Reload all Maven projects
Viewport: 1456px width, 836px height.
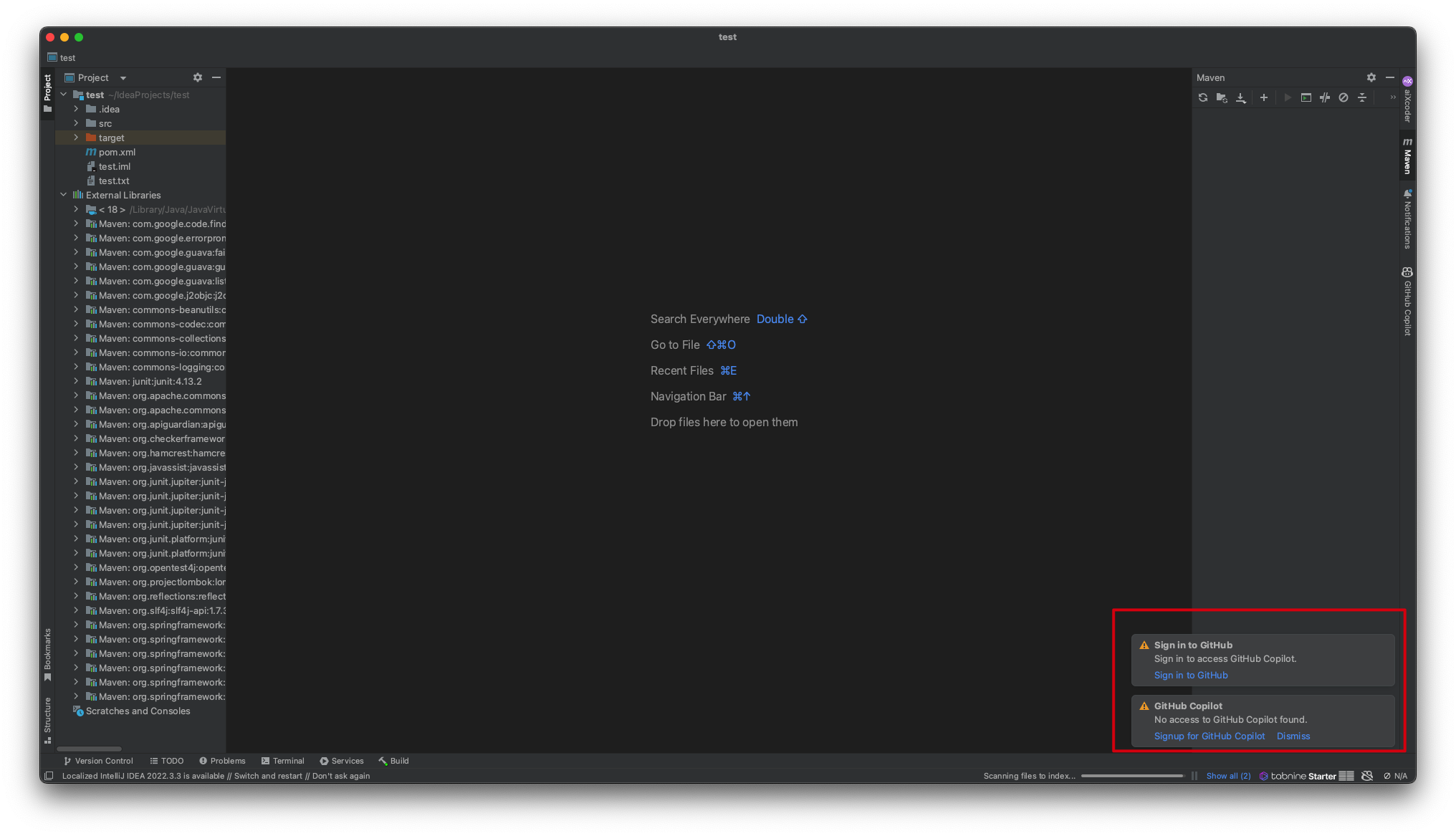(x=1203, y=97)
